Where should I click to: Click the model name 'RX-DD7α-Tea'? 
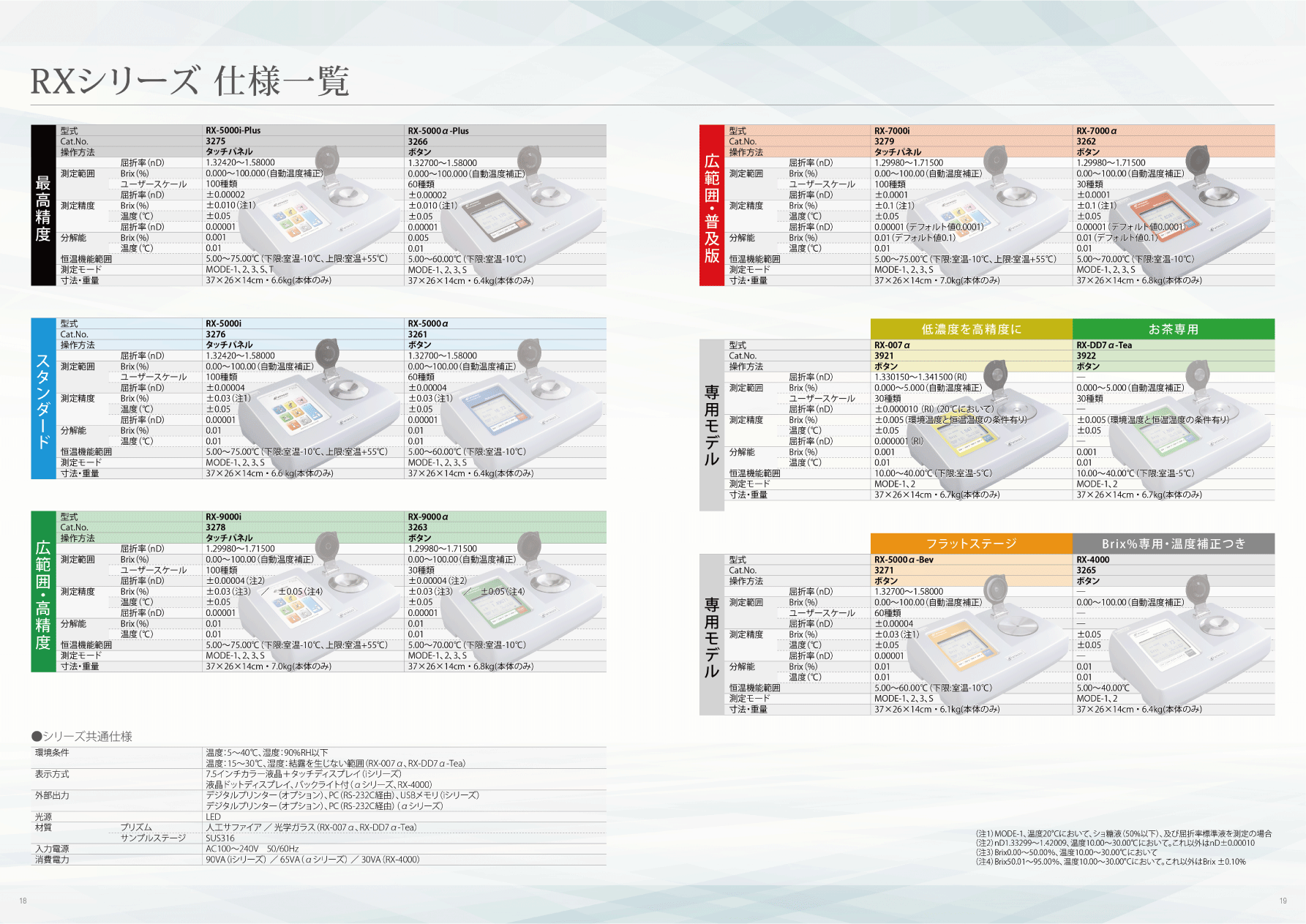tap(1104, 345)
